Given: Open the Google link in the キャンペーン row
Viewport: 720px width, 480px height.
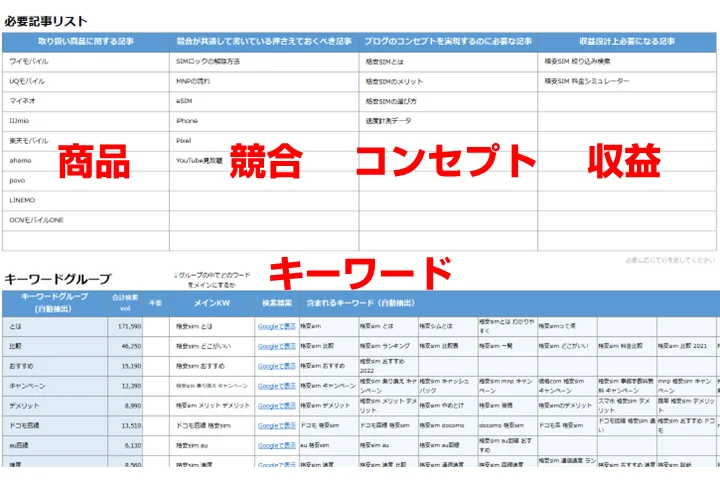Looking at the screenshot, I should [276, 386].
